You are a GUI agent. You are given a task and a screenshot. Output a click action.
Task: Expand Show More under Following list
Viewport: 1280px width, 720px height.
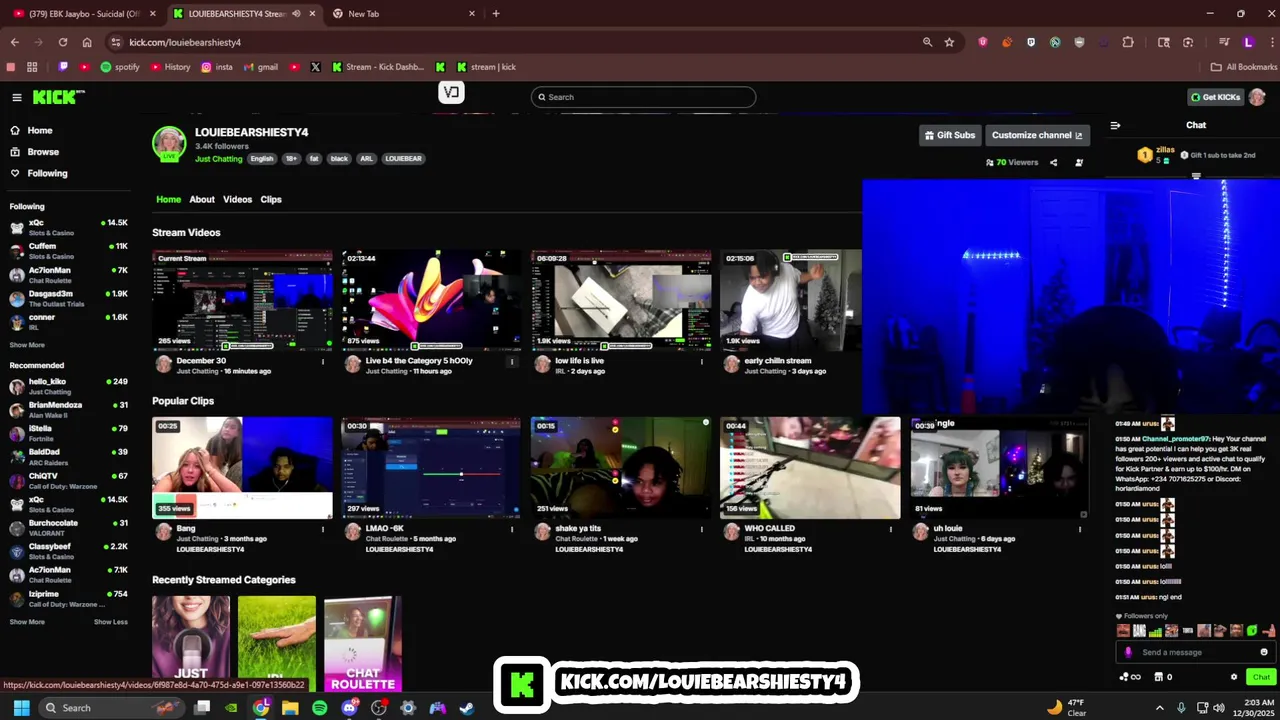click(27, 345)
